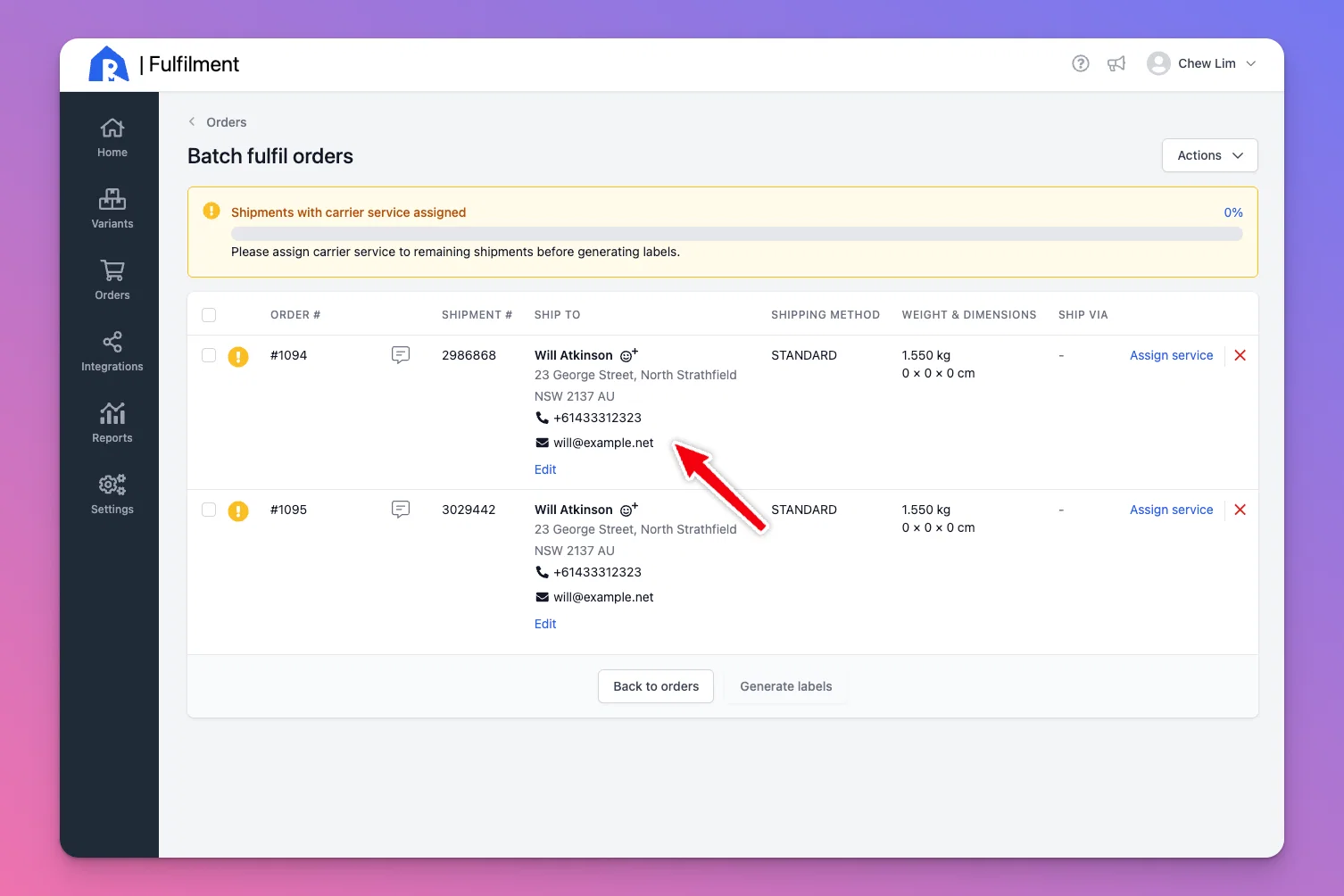Edit the address for shipment 2986868
Image resolution: width=1344 pixels, height=896 pixels.
coord(545,469)
